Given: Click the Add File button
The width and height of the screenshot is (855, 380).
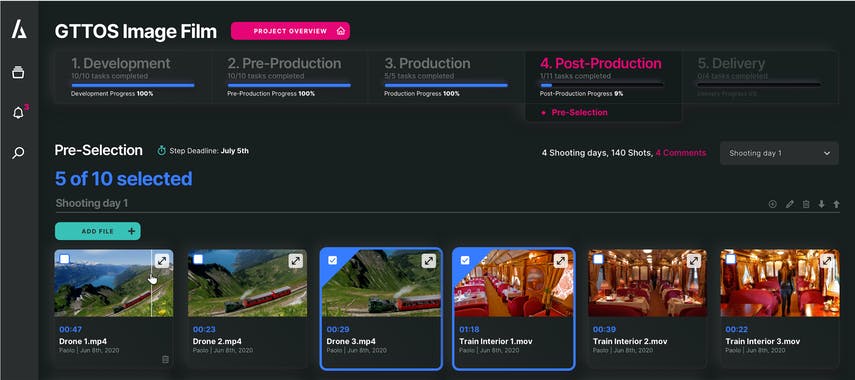Looking at the screenshot, I should [98, 231].
